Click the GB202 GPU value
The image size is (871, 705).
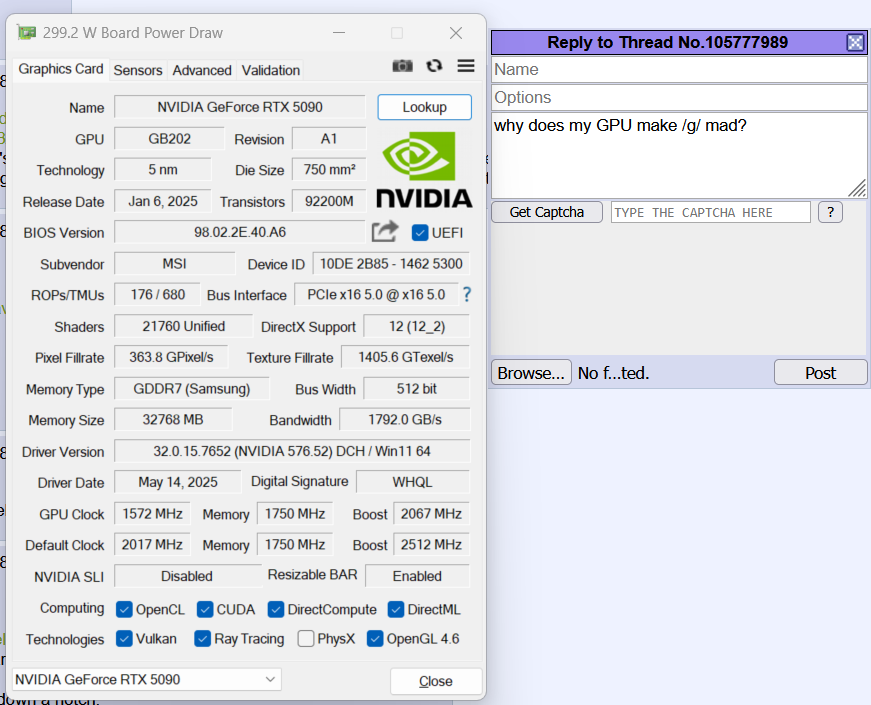point(169,139)
